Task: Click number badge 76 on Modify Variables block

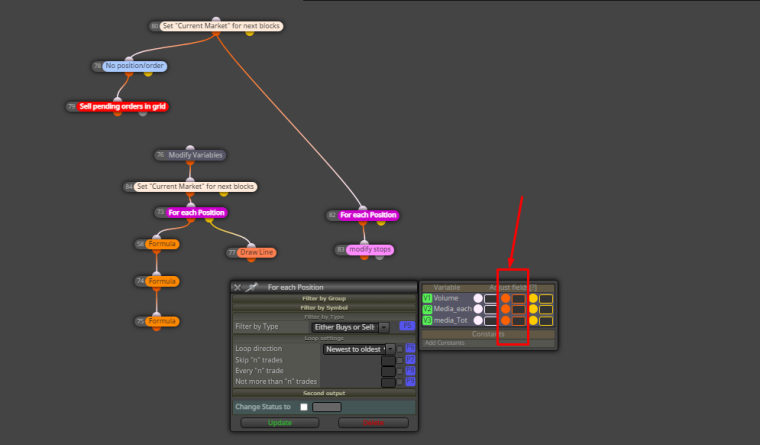Action: click(x=160, y=155)
